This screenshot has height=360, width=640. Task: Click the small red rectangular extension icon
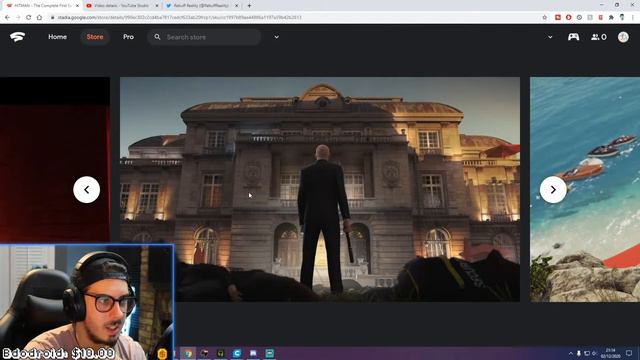coord(600,18)
